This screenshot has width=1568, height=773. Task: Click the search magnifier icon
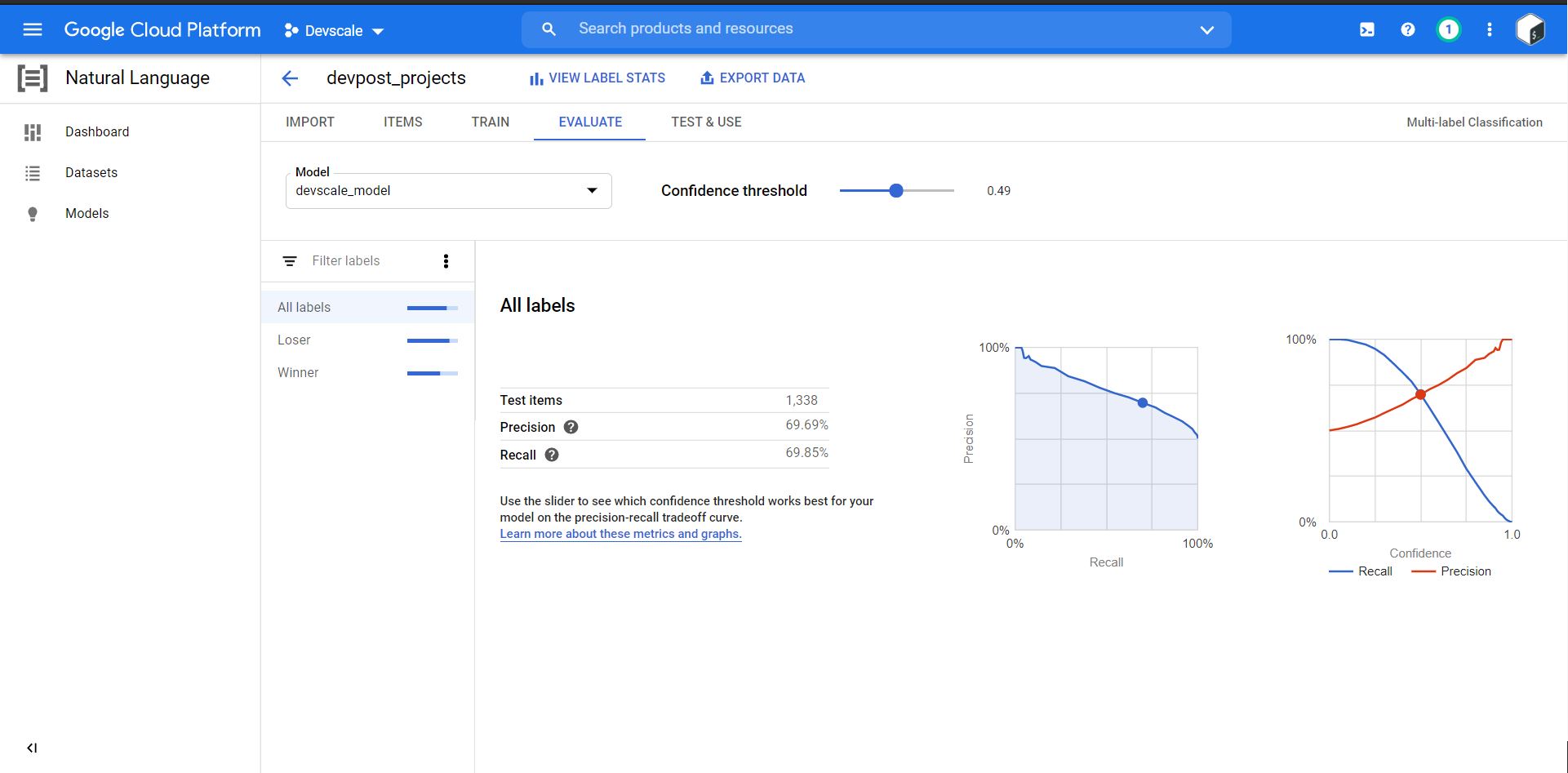(x=549, y=29)
